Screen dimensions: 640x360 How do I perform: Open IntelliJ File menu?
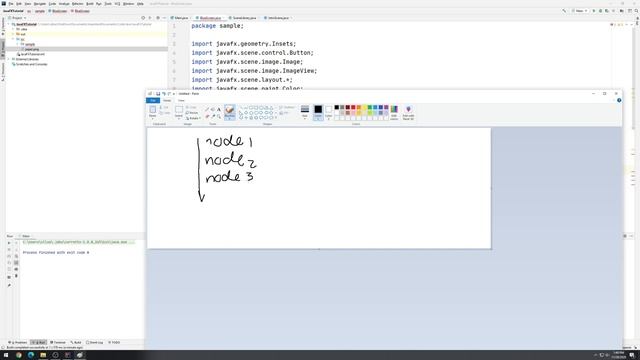[11, 4]
